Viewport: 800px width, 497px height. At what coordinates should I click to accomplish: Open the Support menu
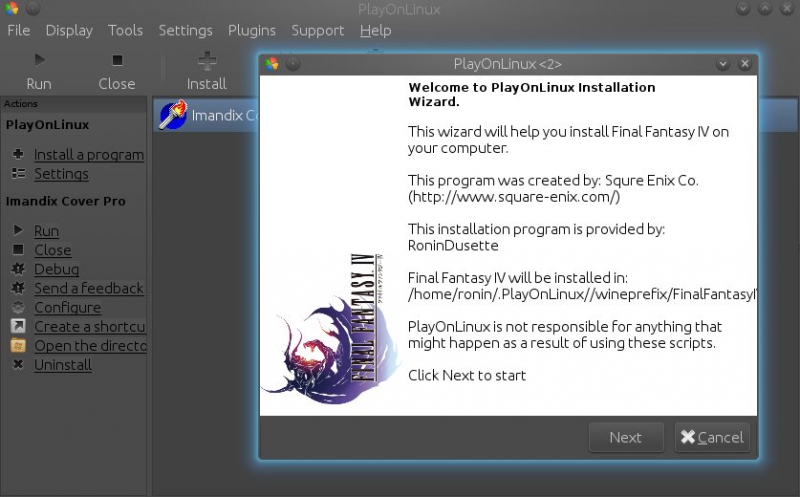click(x=317, y=31)
